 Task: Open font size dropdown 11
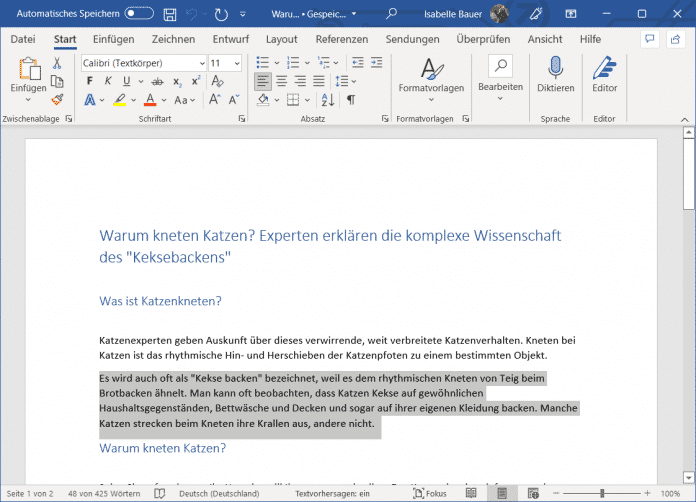click(237, 63)
